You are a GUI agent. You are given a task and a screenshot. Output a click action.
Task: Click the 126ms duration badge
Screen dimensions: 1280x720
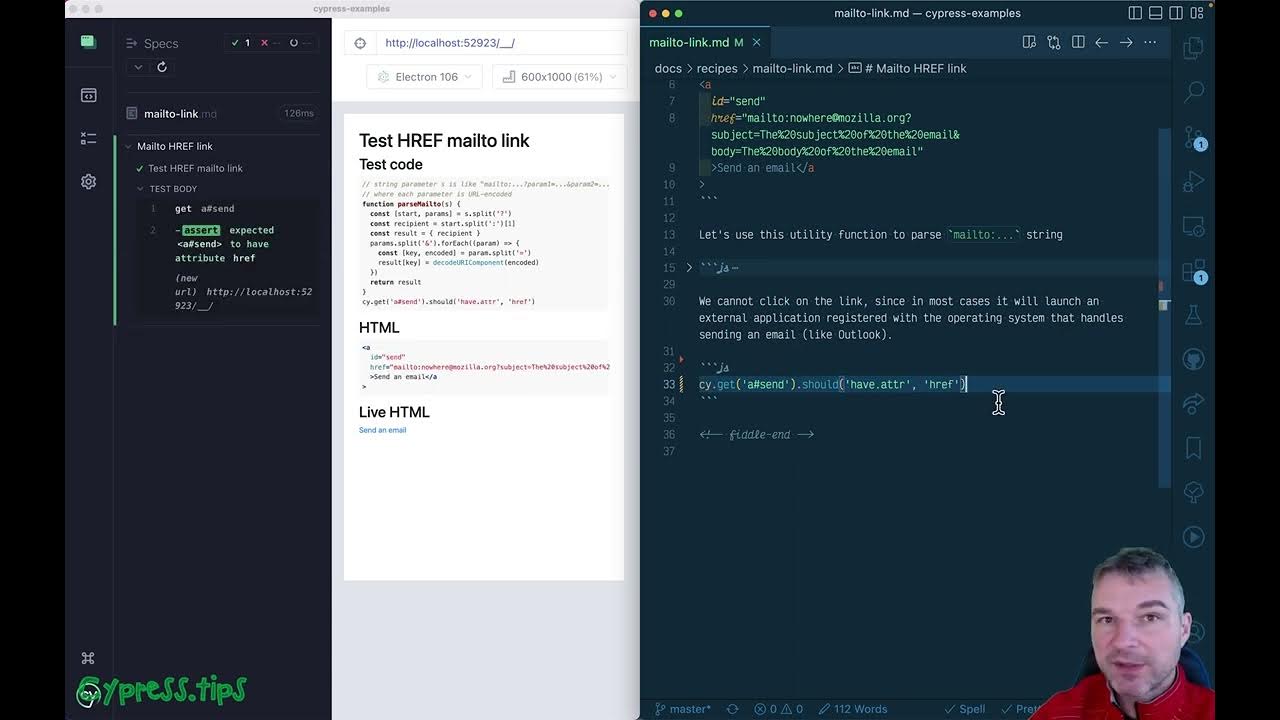click(298, 113)
